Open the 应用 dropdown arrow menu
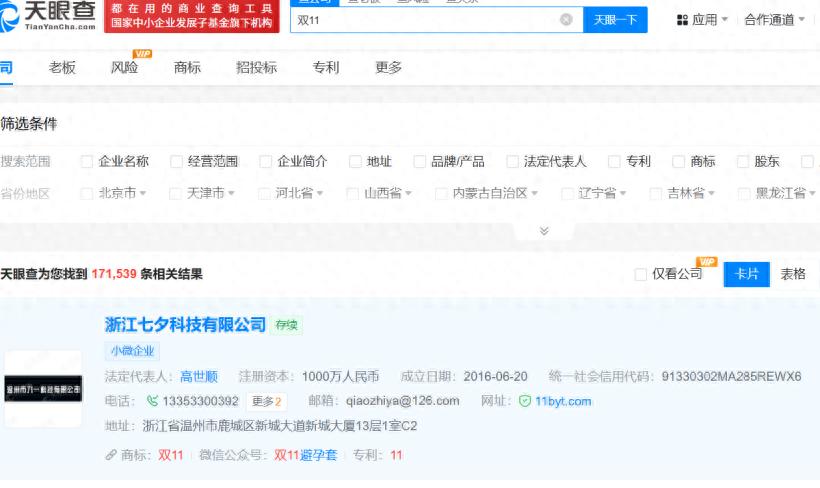 725,19
